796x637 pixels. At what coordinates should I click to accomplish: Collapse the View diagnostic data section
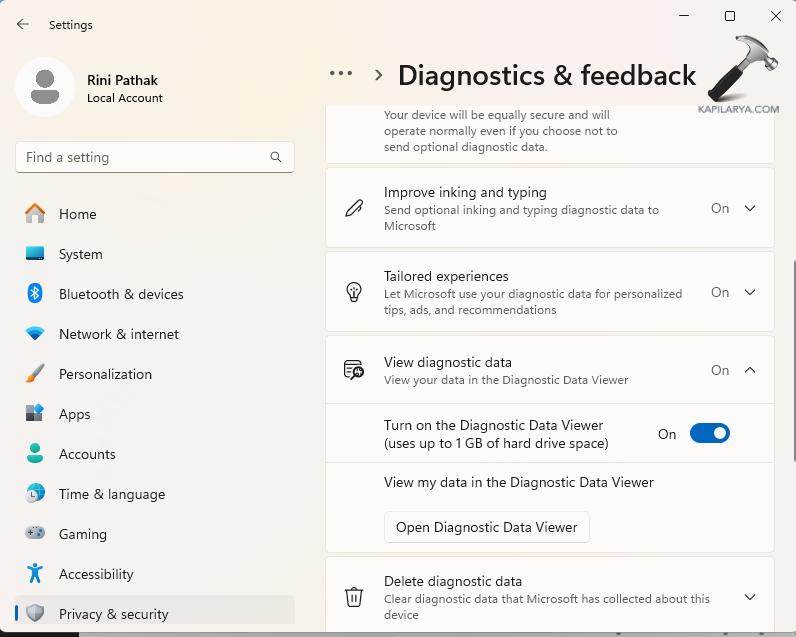750,370
